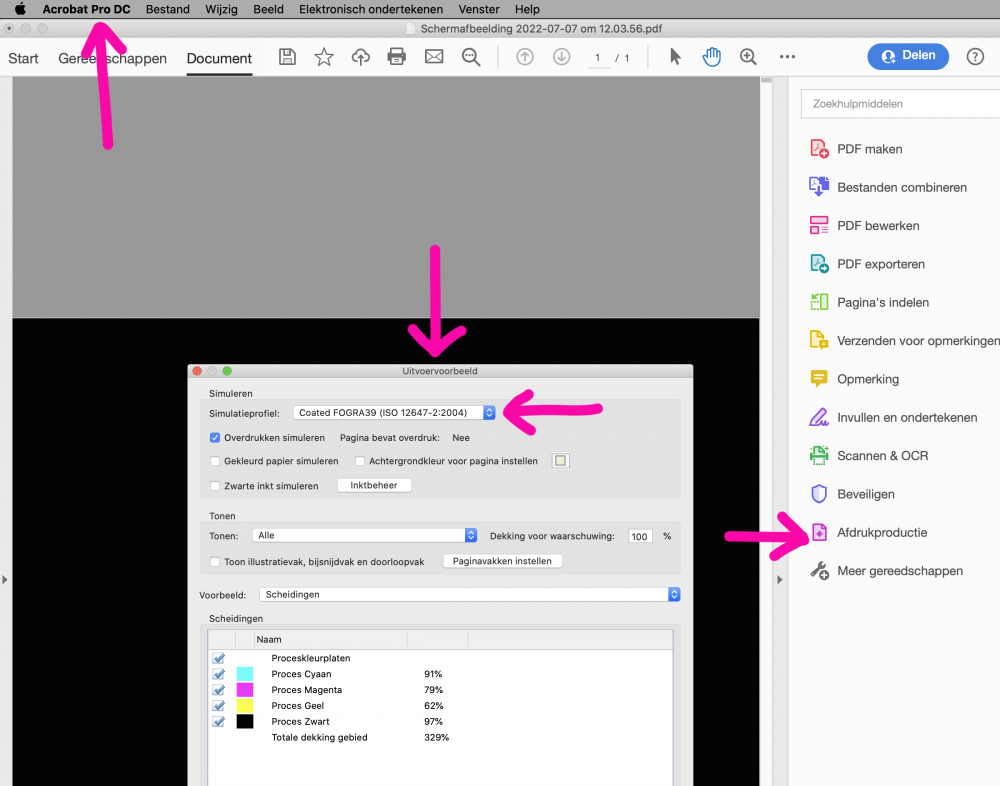Collapse the right tools pane arrow
This screenshot has width=1000, height=786.
pyautogui.click(x=779, y=579)
